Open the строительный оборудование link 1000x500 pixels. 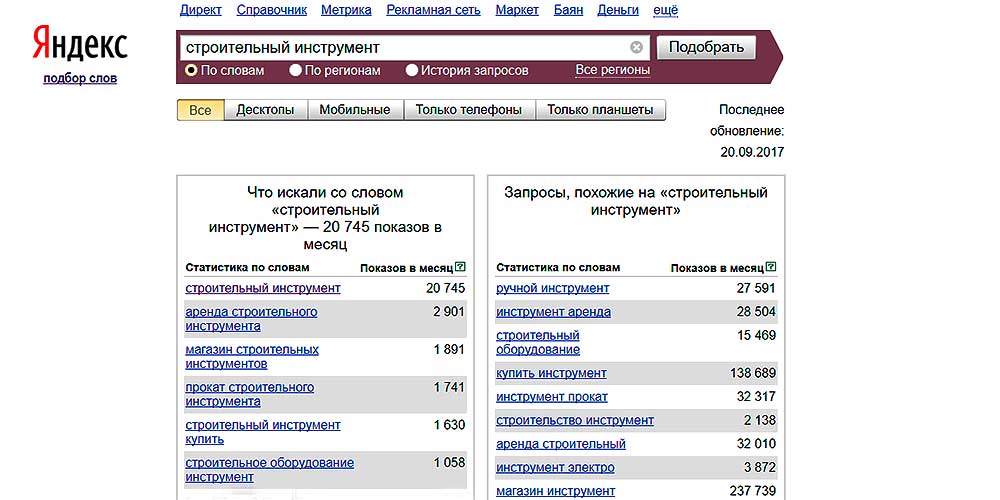click(x=538, y=342)
